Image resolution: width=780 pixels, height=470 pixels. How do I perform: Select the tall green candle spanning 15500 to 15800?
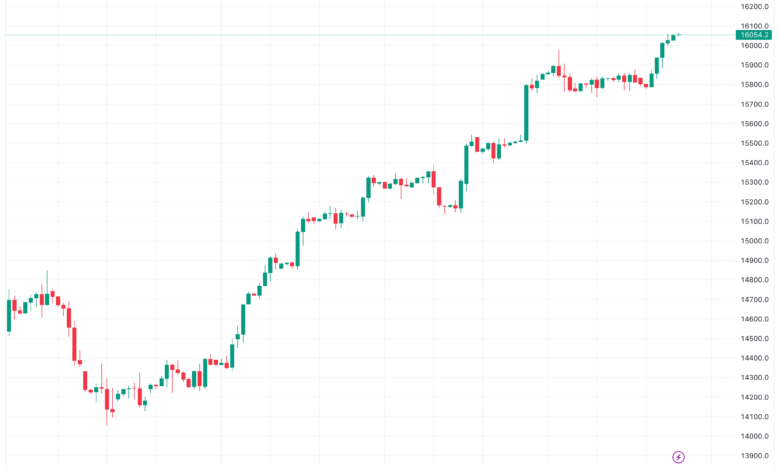point(526,112)
